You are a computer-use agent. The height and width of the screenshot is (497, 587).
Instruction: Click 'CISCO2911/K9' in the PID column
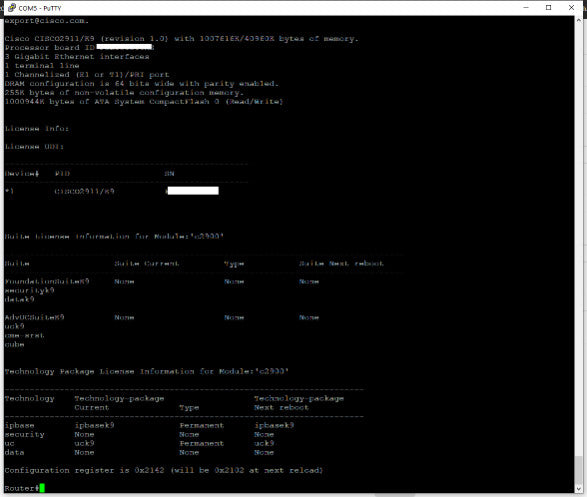tap(84, 191)
